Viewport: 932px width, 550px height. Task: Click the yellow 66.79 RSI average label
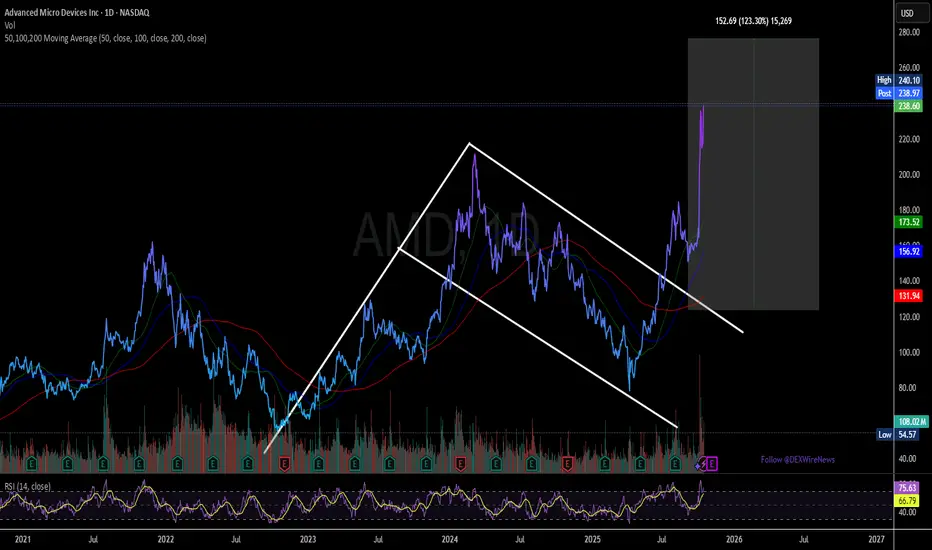click(x=908, y=501)
